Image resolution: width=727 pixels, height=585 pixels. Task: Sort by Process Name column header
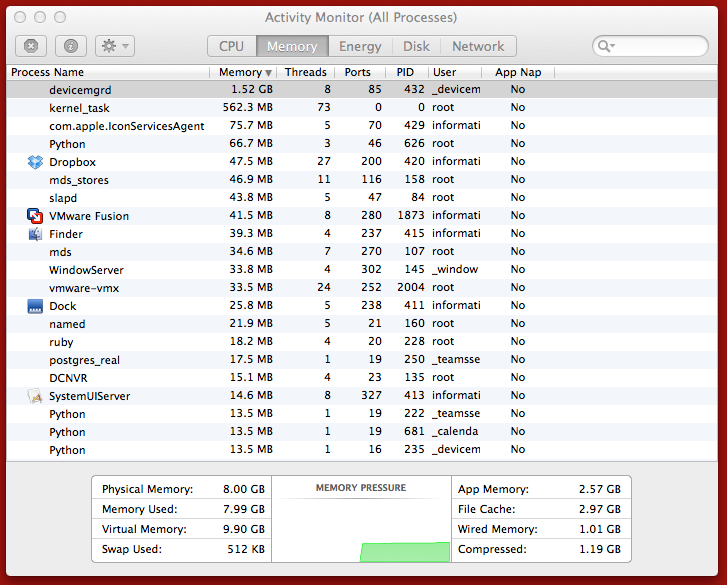click(x=108, y=72)
